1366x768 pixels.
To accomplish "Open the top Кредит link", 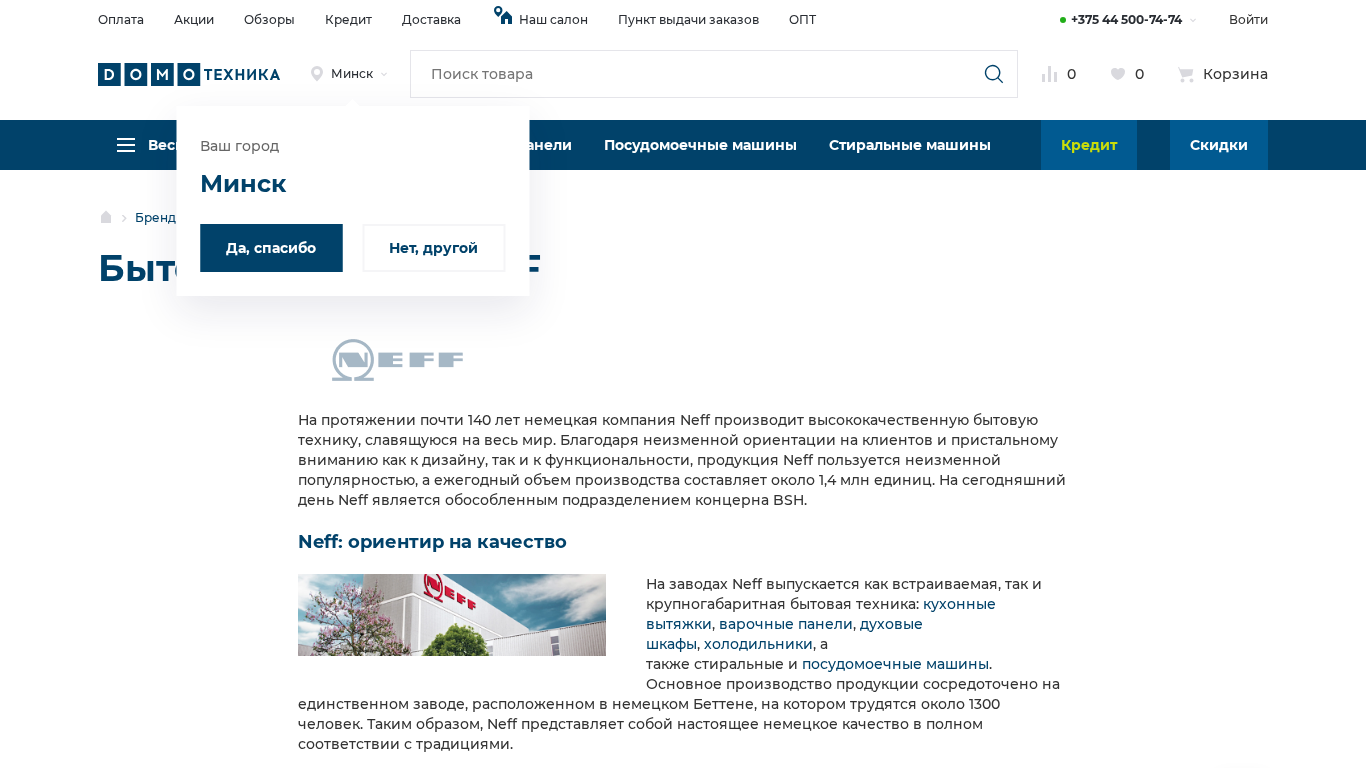I will (x=348, y=20).
